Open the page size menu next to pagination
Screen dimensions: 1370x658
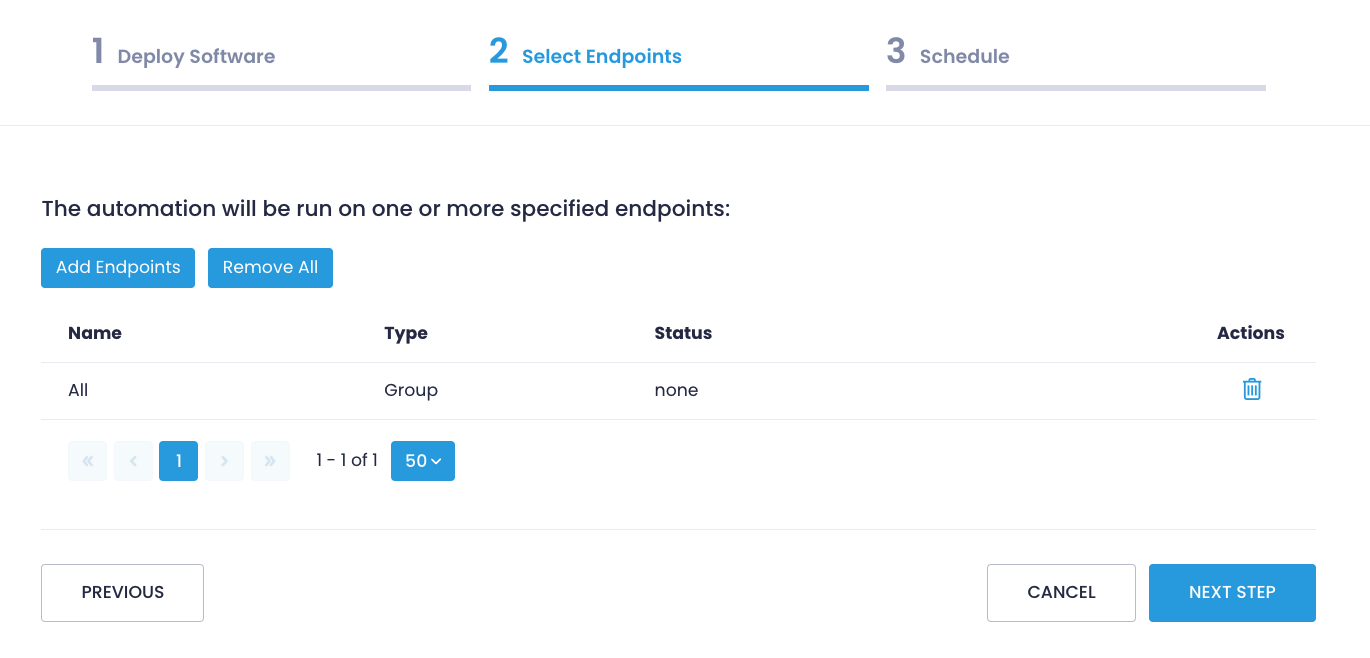point(422,461)
